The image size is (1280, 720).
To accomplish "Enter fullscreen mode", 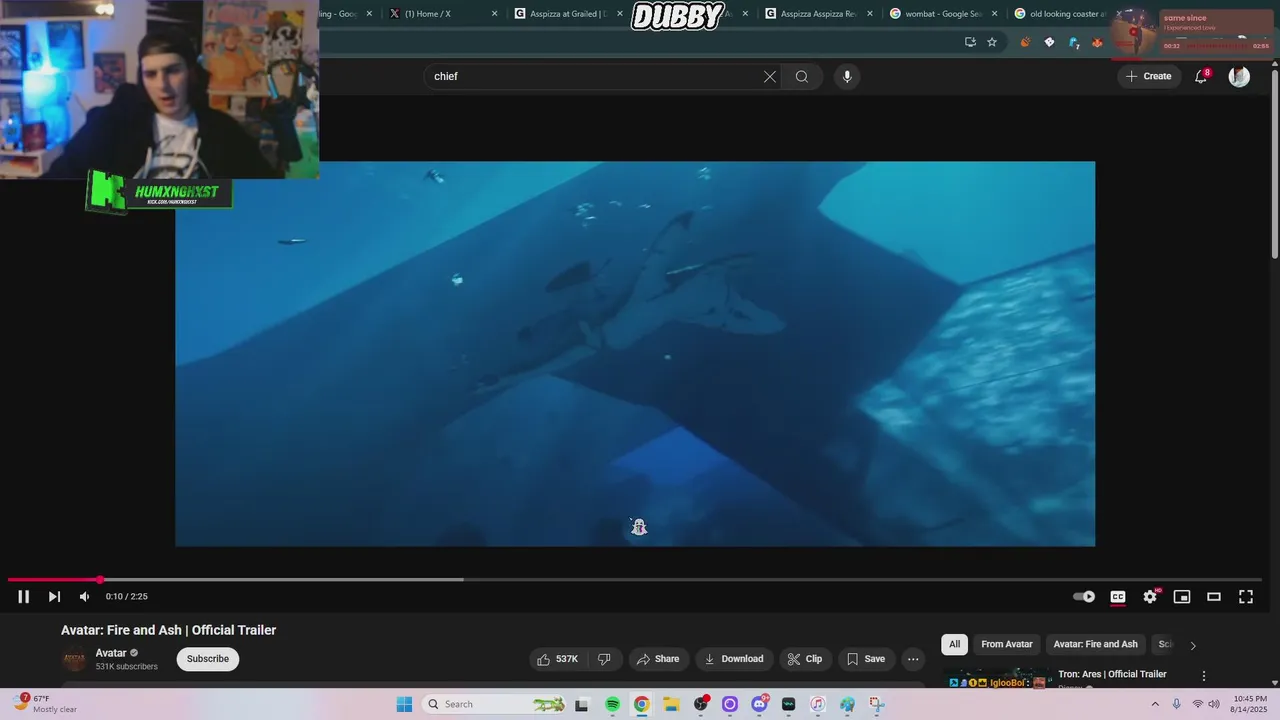I will 1246,597.
